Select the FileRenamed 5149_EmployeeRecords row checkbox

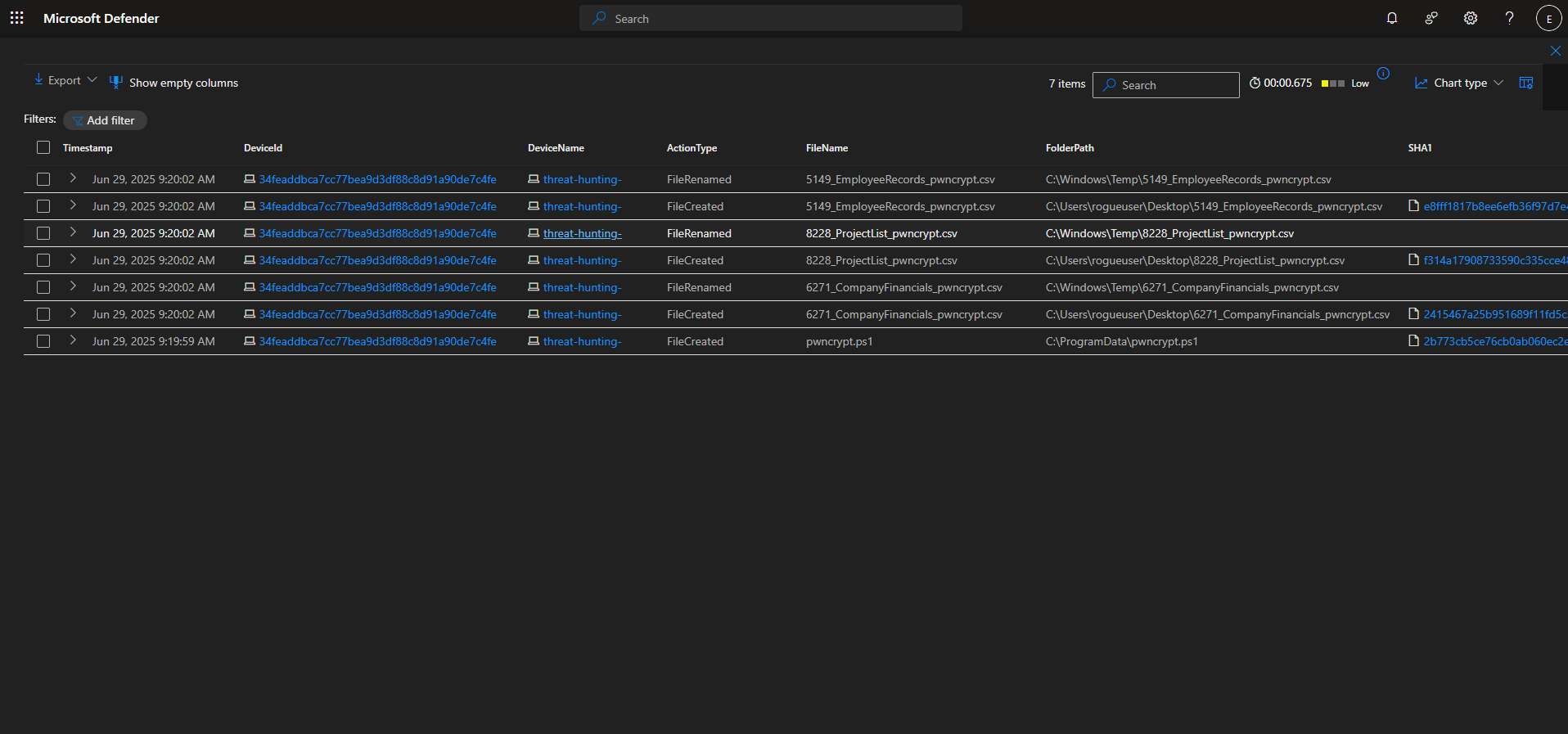[x=43, y=179]
